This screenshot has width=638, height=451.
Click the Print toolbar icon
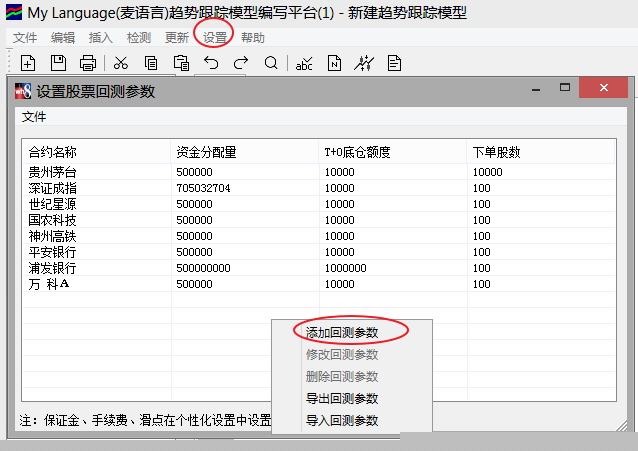(x=88, y=64)
